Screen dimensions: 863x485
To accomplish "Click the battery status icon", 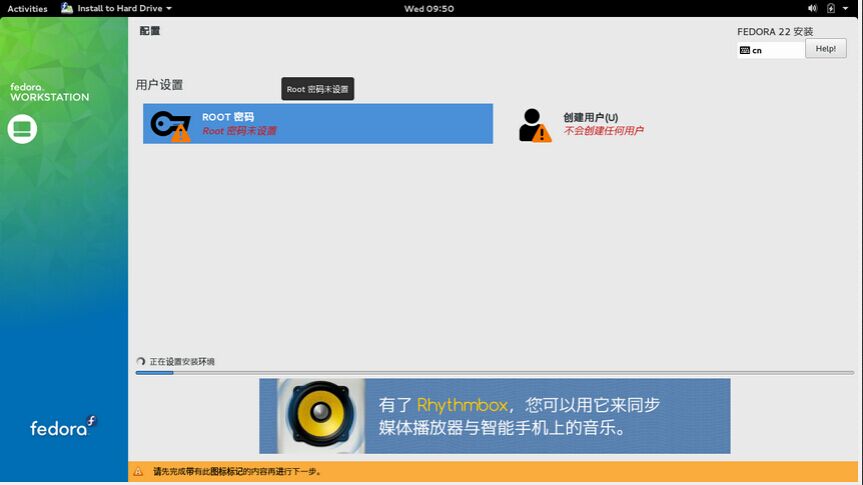I will click(831, 8).
